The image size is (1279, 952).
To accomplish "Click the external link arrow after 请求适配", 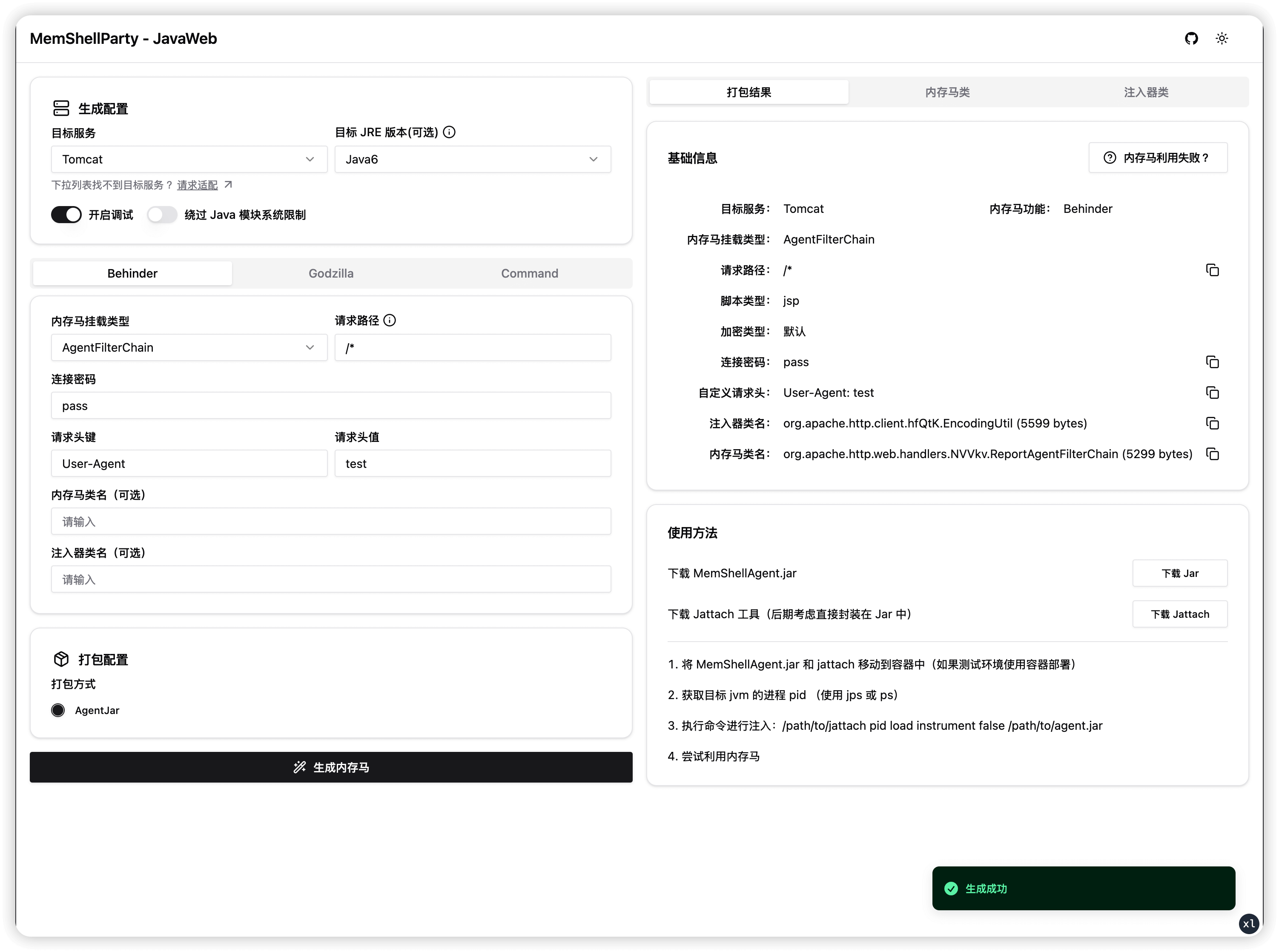I will 228,184.
